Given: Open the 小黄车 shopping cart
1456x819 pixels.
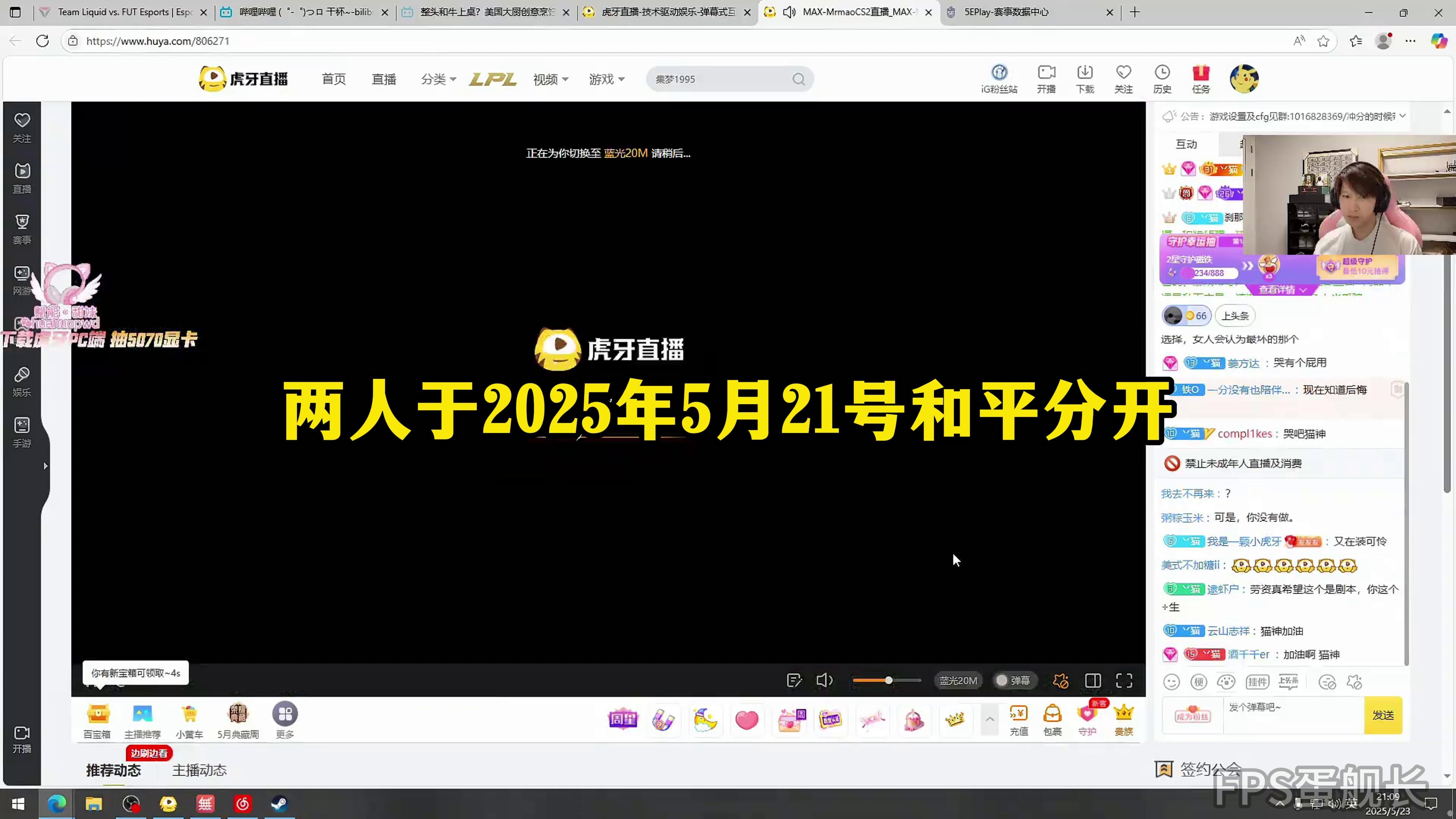Looking at the screenshot, I should point(189,721).
